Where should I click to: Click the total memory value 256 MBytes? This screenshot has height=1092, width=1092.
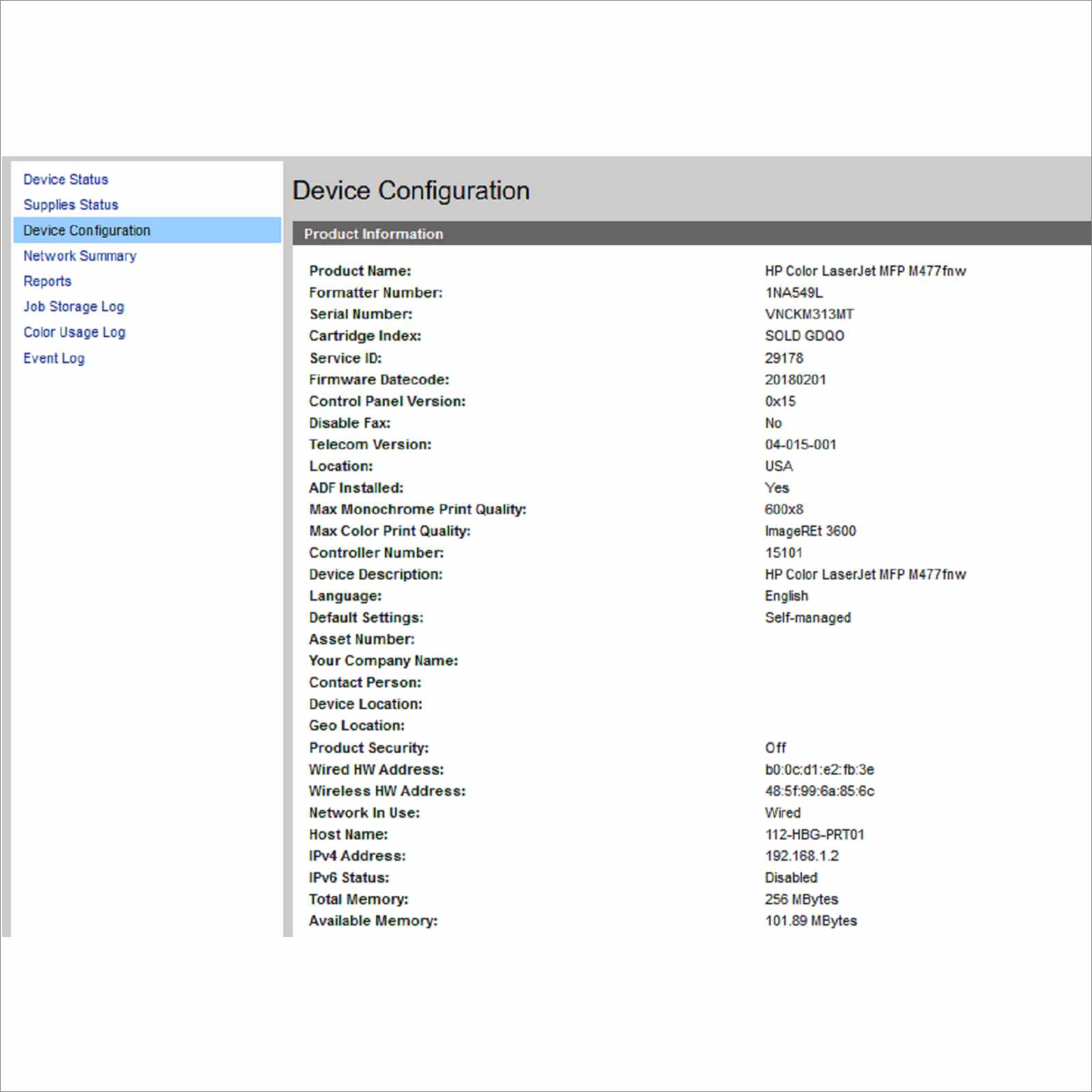pos(802,900)
